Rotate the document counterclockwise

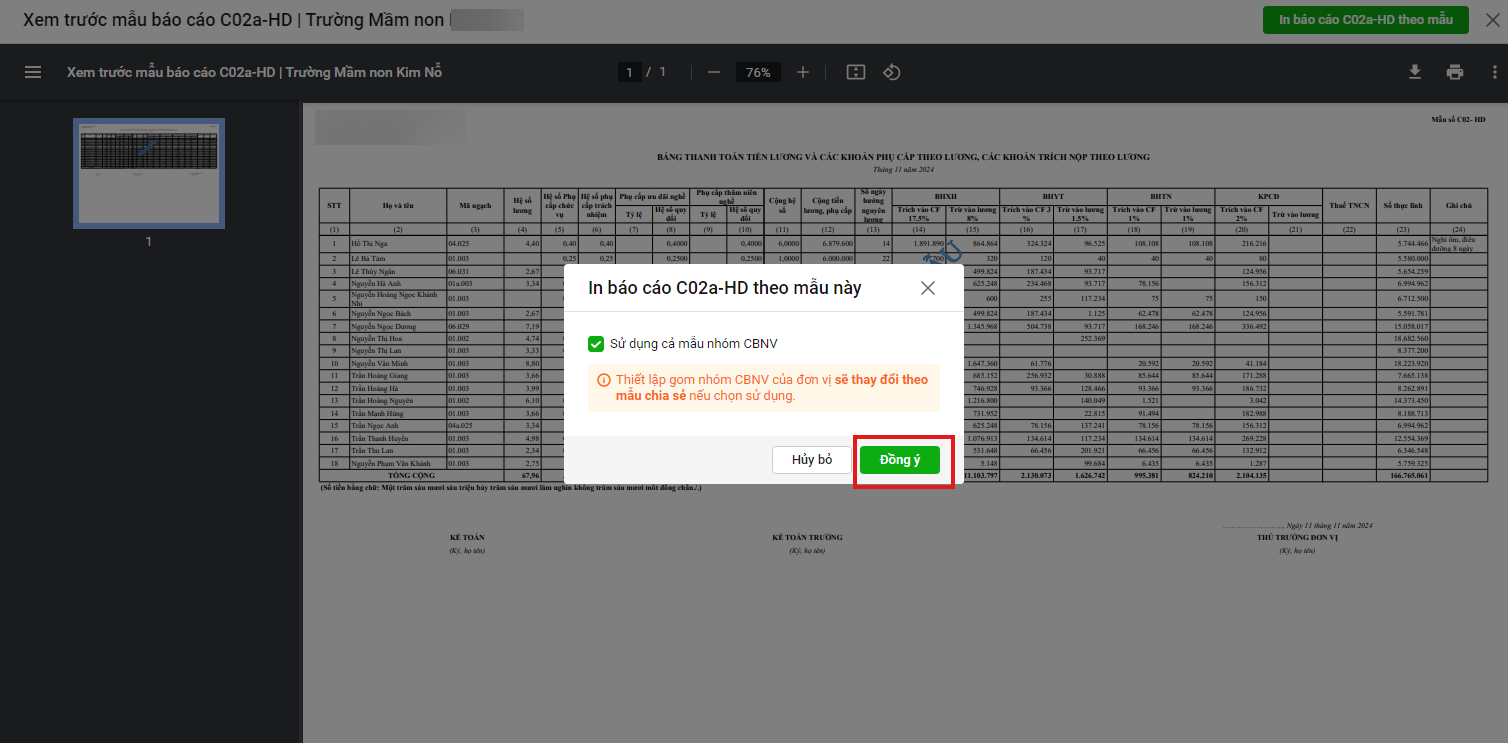(892, 72)
